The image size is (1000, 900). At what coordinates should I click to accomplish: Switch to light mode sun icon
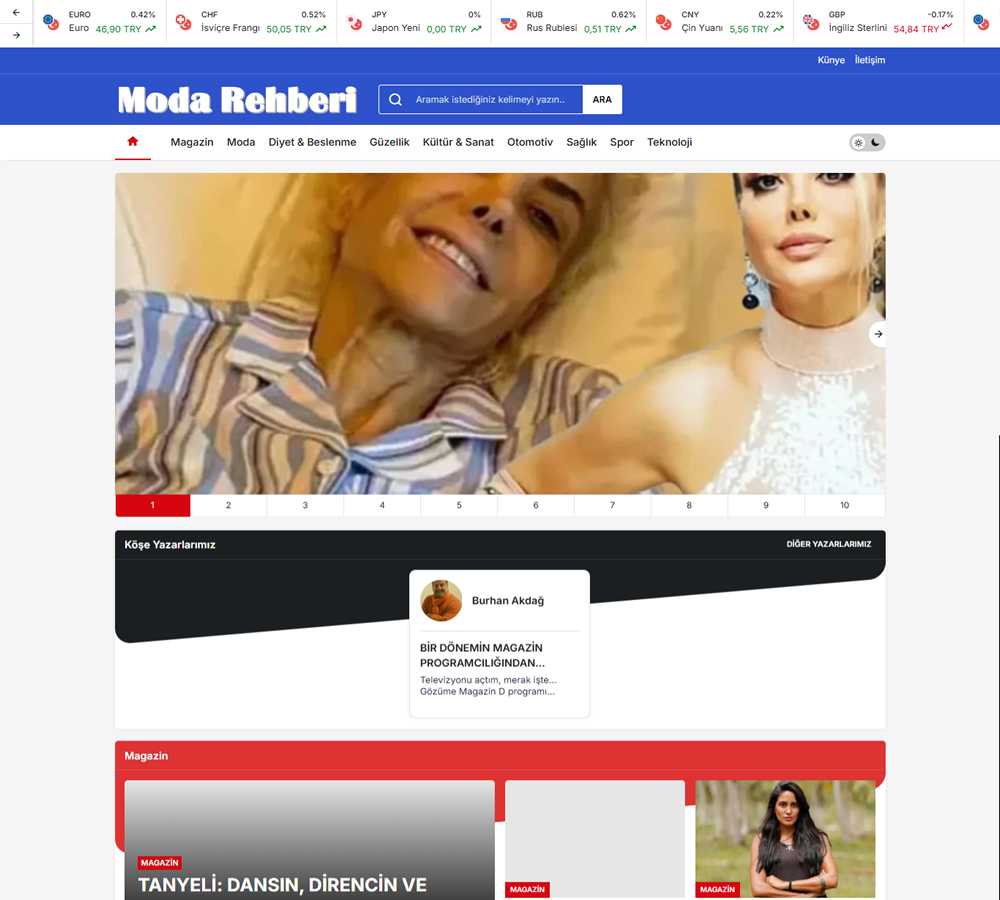[x=858, y=143]
